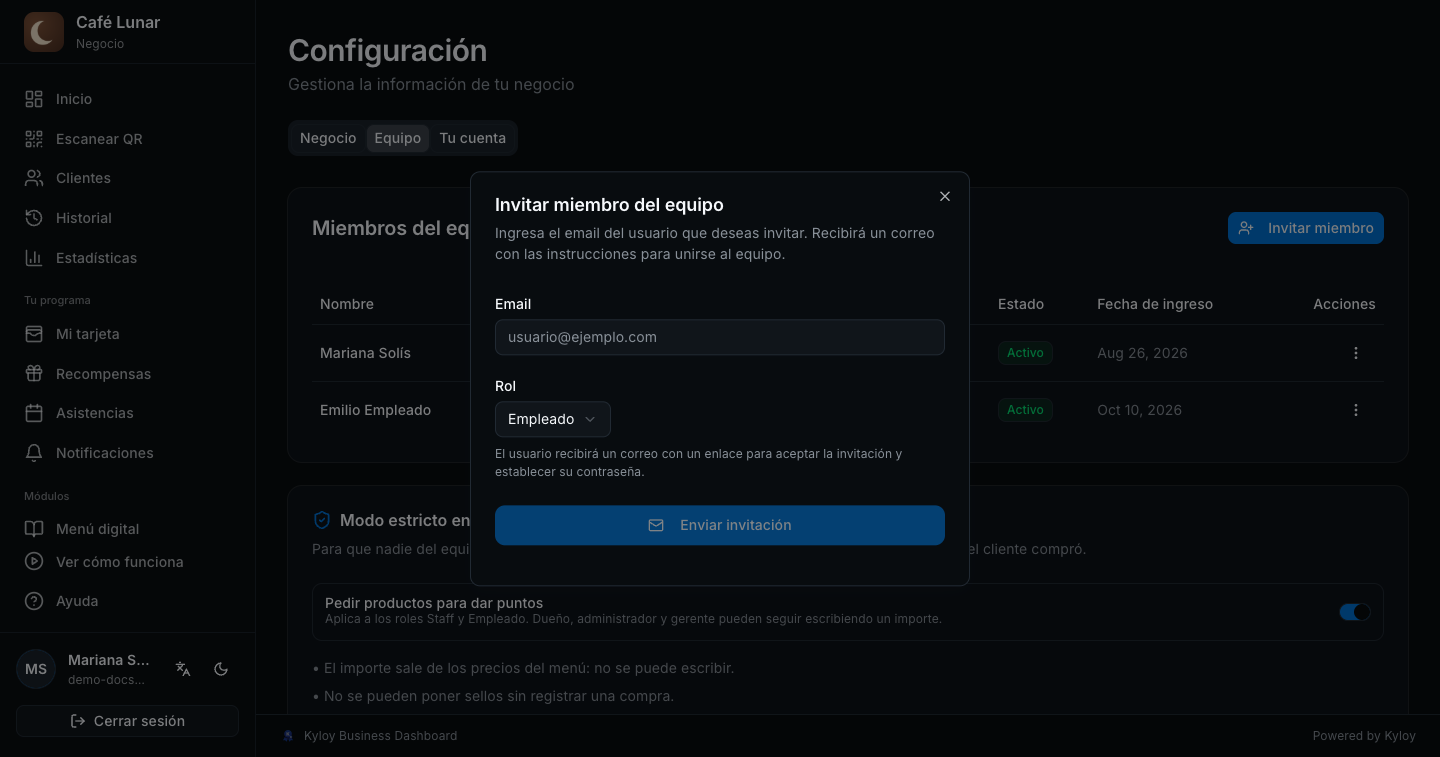Click the Ver cómo funciona play icon
Screen dimensions: 1440x757
(34, 562)
